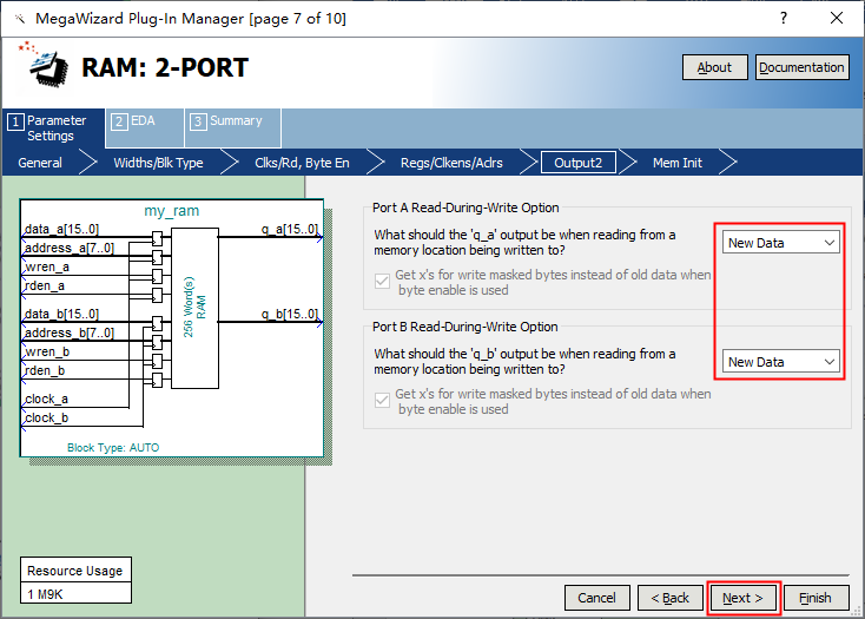Click the data_a[15..0] input port in diagram
Viewport: 865px width, 619px height.
click(x=62, y=230)
